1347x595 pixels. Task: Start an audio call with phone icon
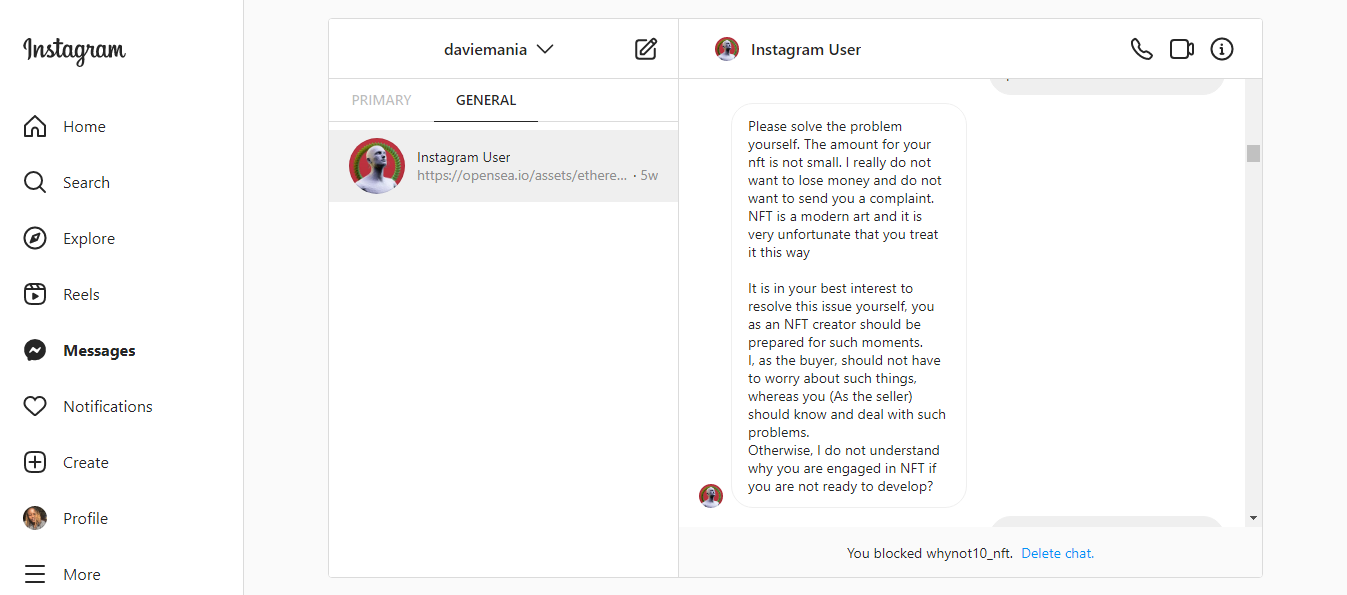point(1141,49)
